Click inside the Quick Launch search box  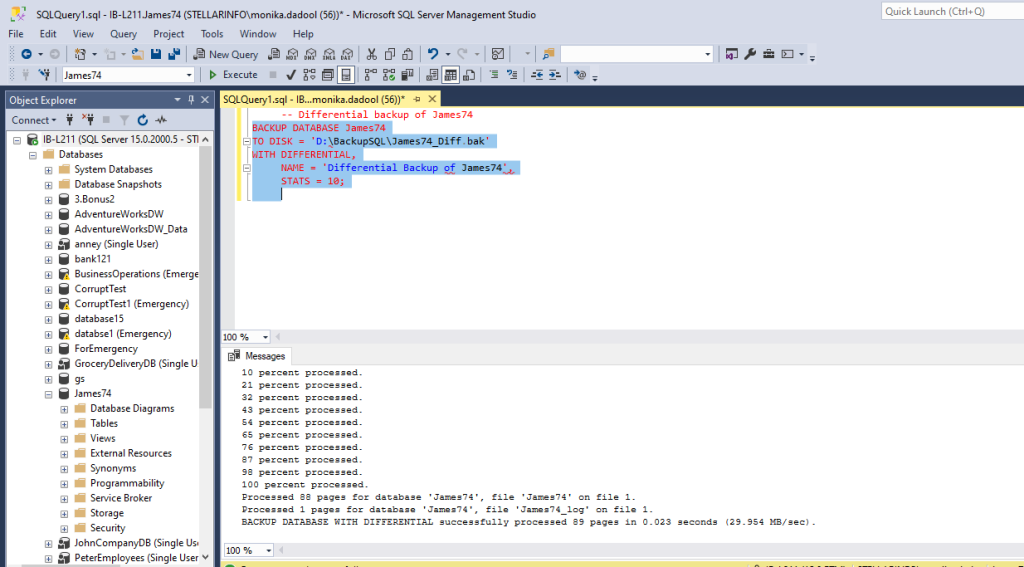pyautogui.click(x=952, y=11)
